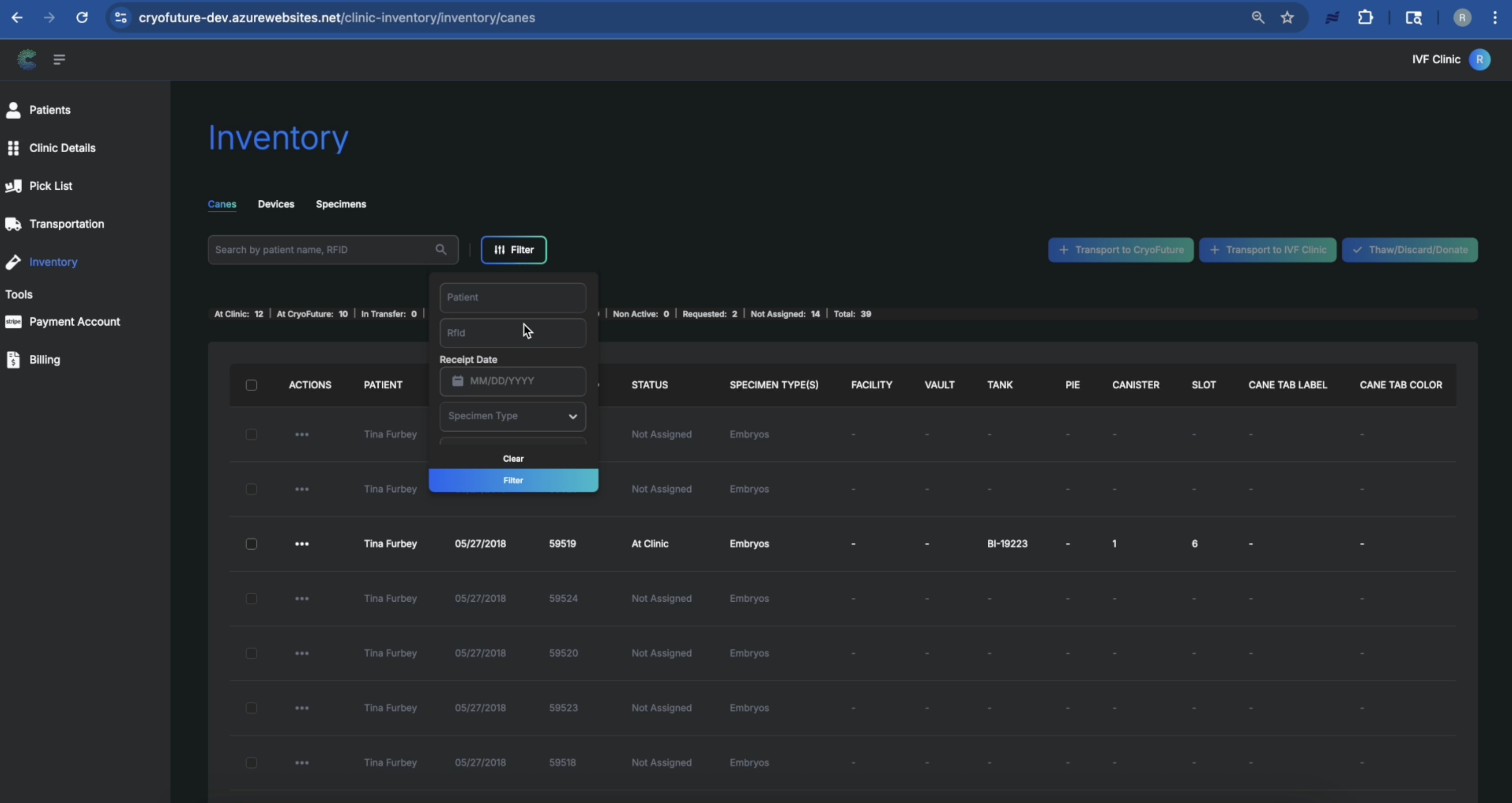The image size is (1512, 803).
Task: Open the browser extensions puzzle icon
Action: (x=1365, y=18)
